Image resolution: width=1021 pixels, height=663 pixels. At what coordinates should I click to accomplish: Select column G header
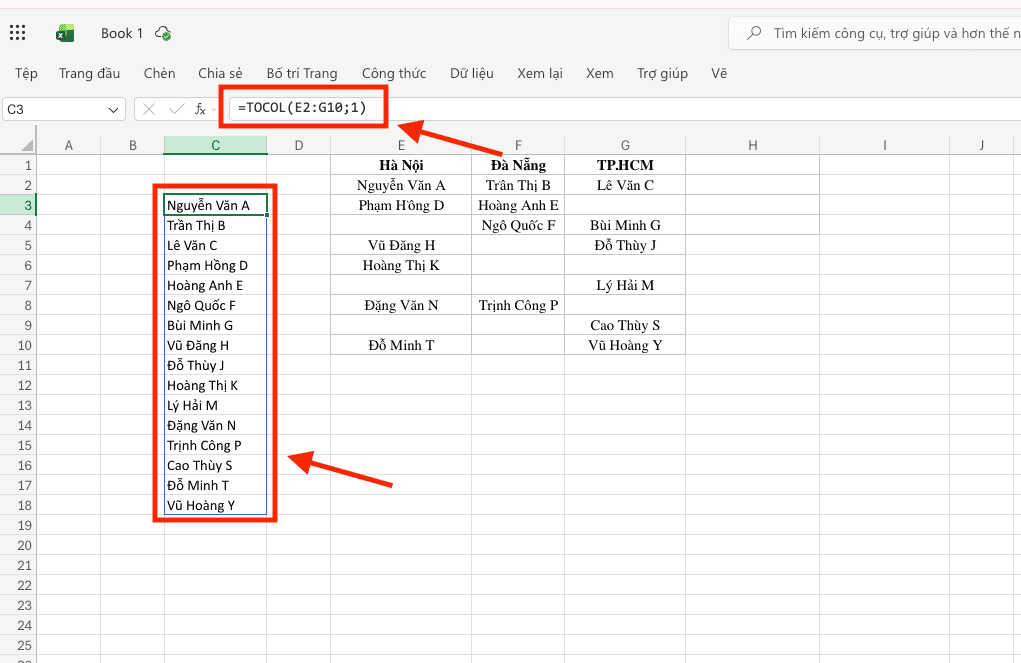(625, 145)
